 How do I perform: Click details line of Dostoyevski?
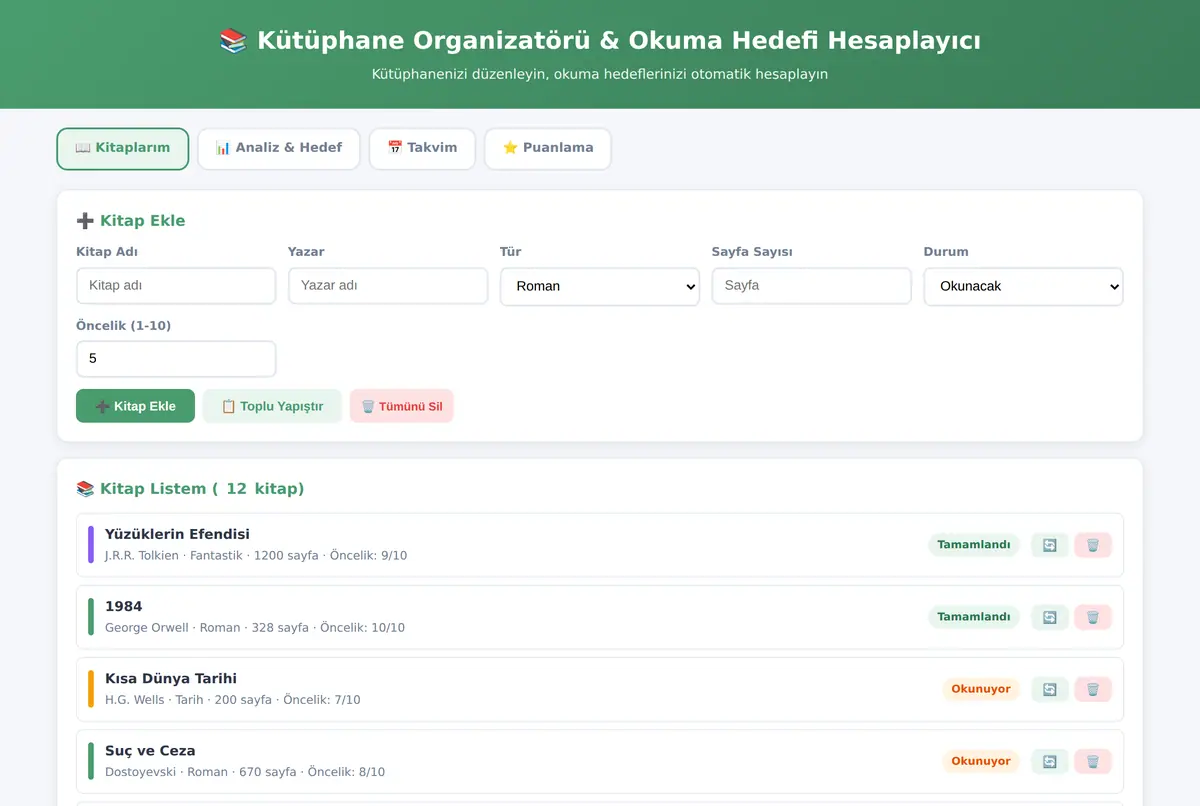(x=245, y=772)
